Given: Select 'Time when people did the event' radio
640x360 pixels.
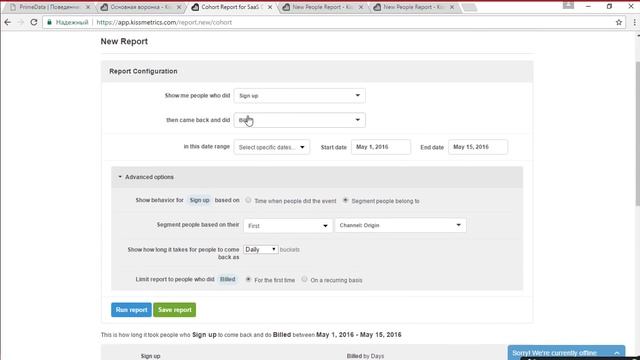Looking at the screenshot, I should 248,200.
